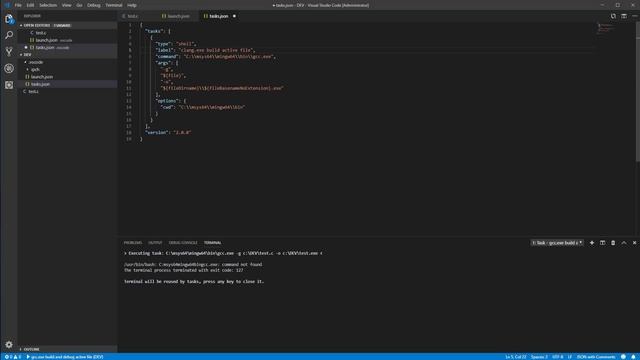Collapse the .vscode folder

[x=67, y=62]
